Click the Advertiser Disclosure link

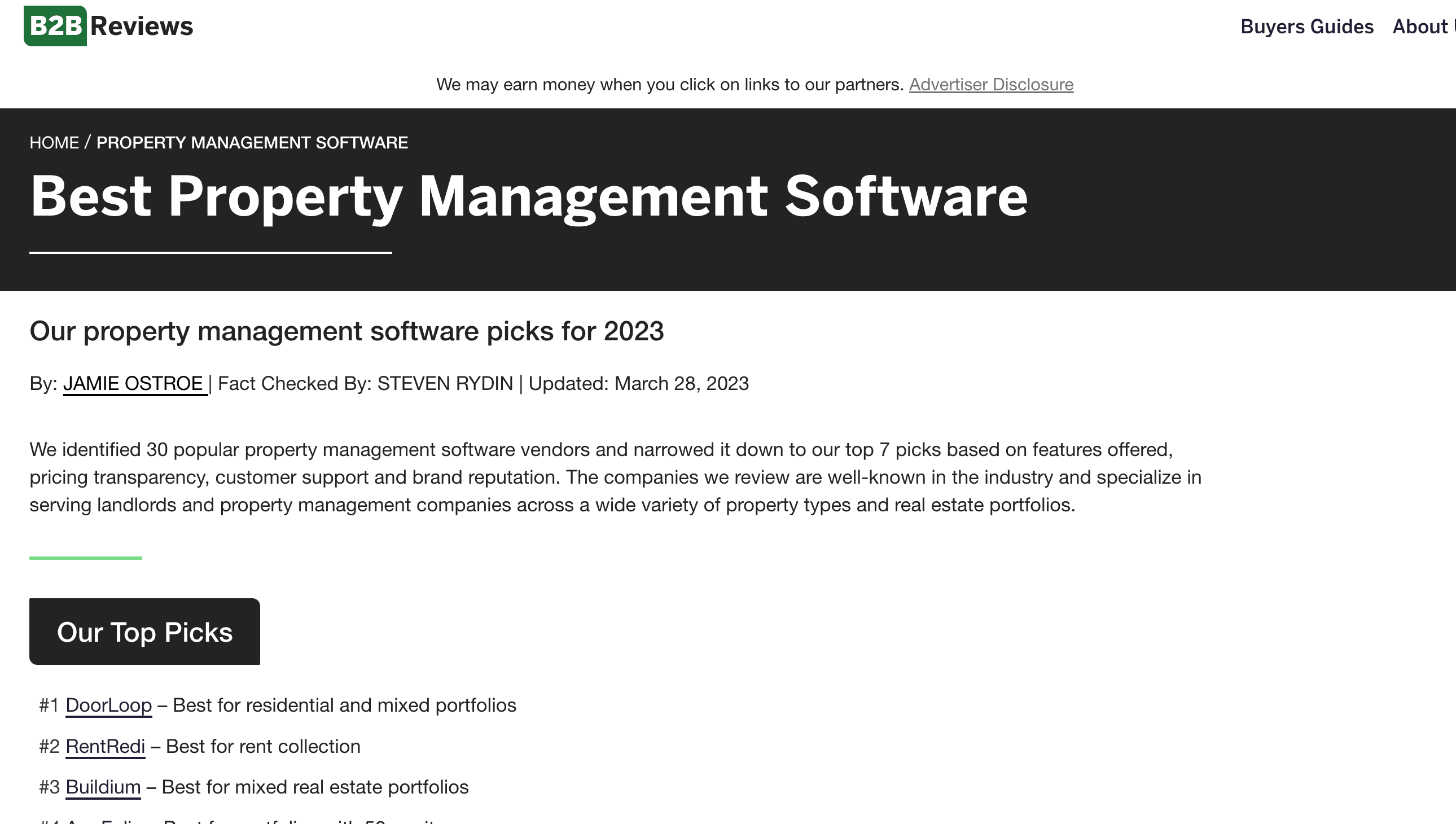pyautogui.click(x=990, y=84)
